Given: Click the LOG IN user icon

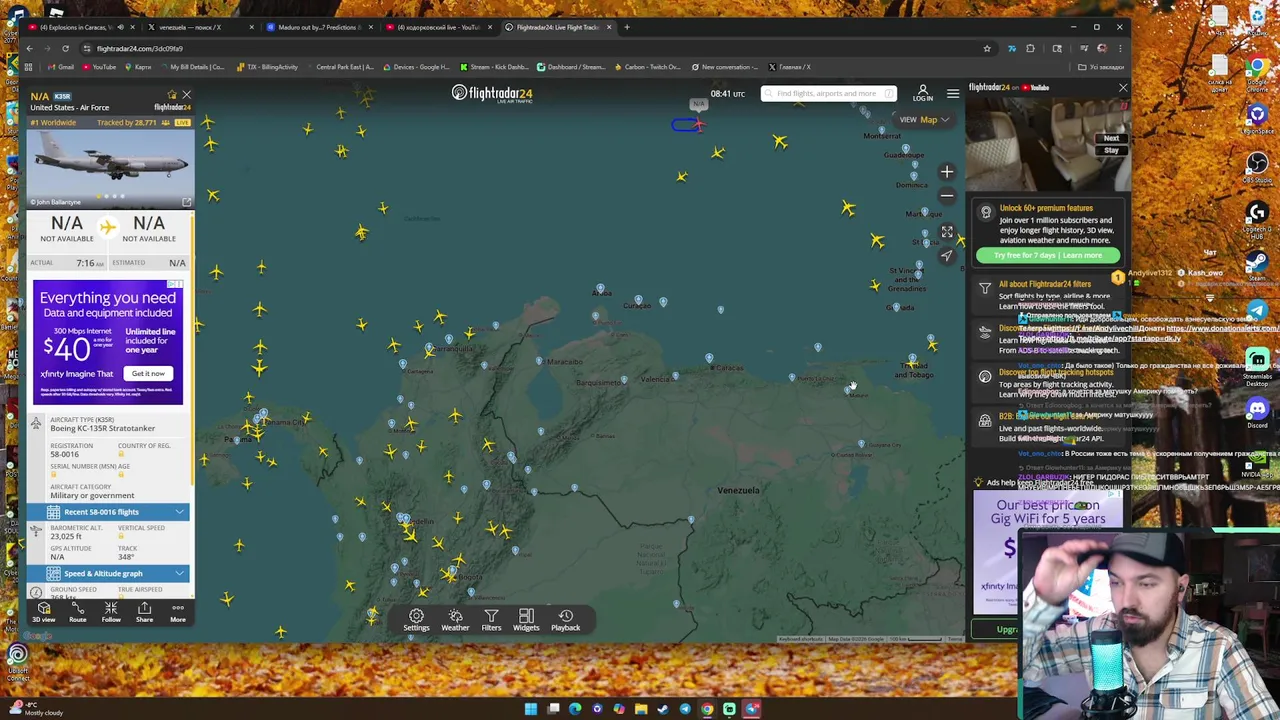Looking at the screenshot, I should tap(923, 93).
